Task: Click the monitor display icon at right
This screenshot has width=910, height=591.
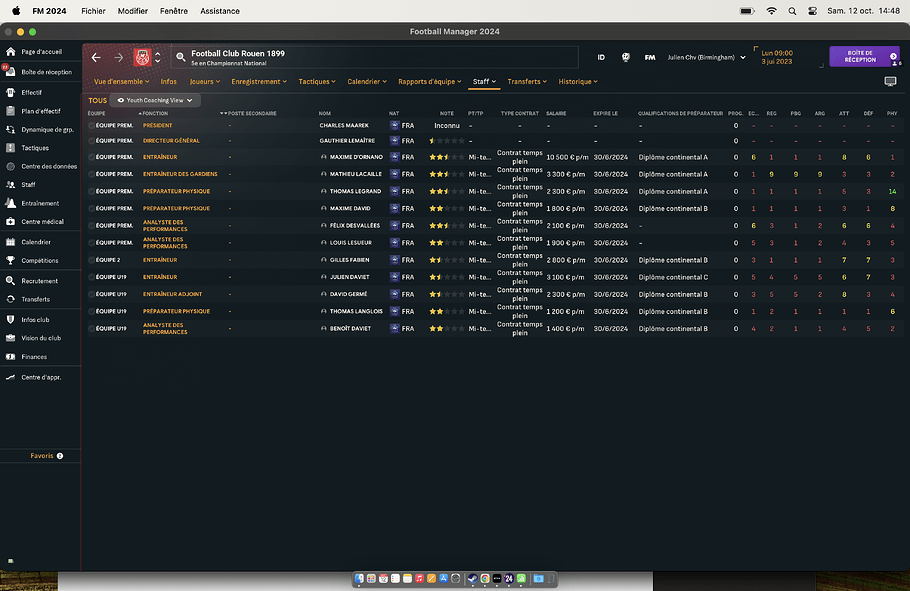Action: [890, 81]
